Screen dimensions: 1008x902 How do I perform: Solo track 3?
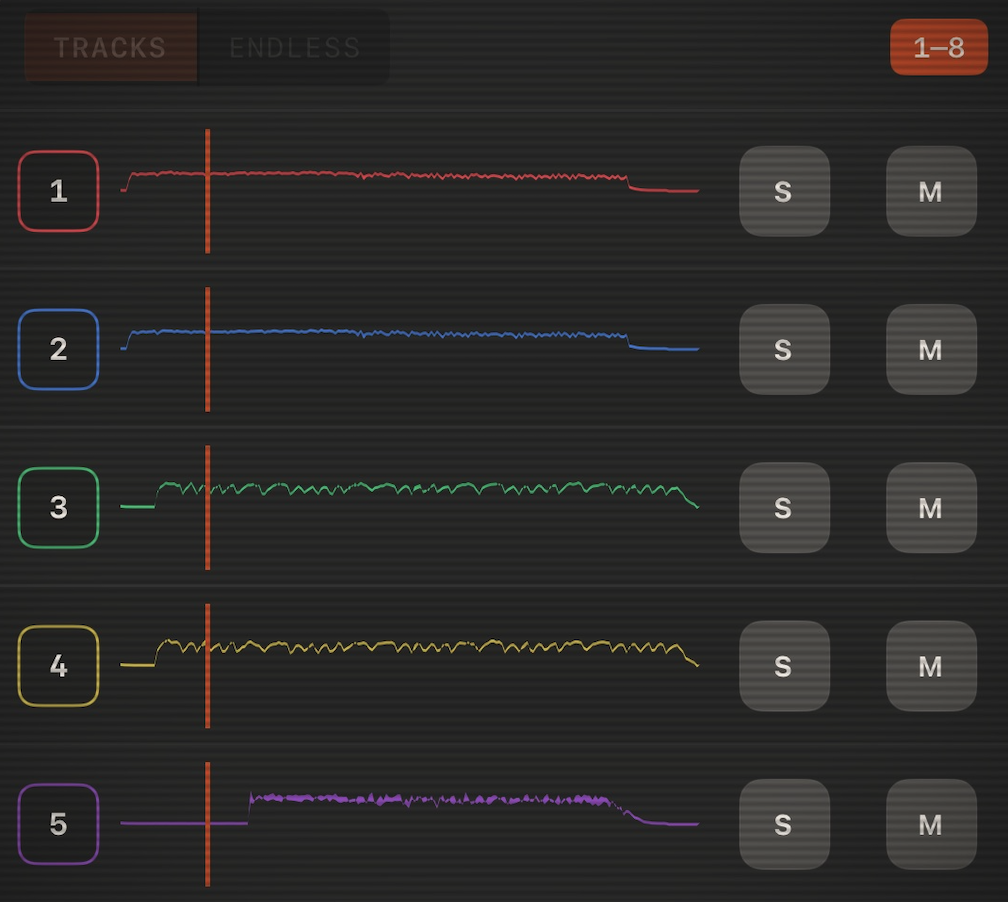(784, 507)
